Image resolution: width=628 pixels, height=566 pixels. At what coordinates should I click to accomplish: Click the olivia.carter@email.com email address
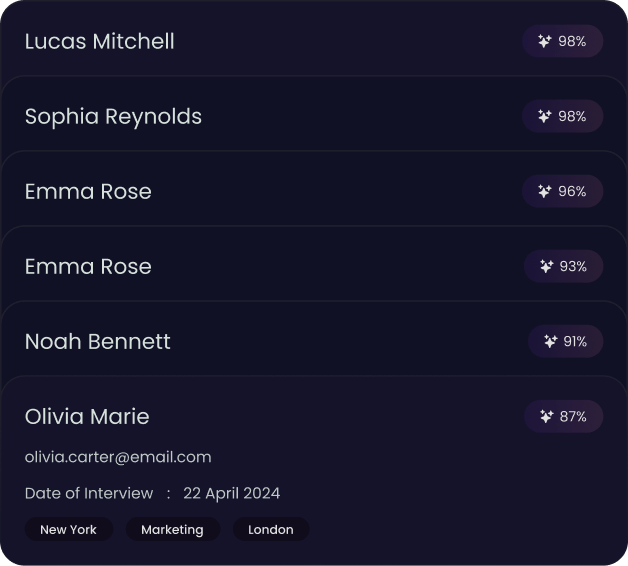click(118, 457)
